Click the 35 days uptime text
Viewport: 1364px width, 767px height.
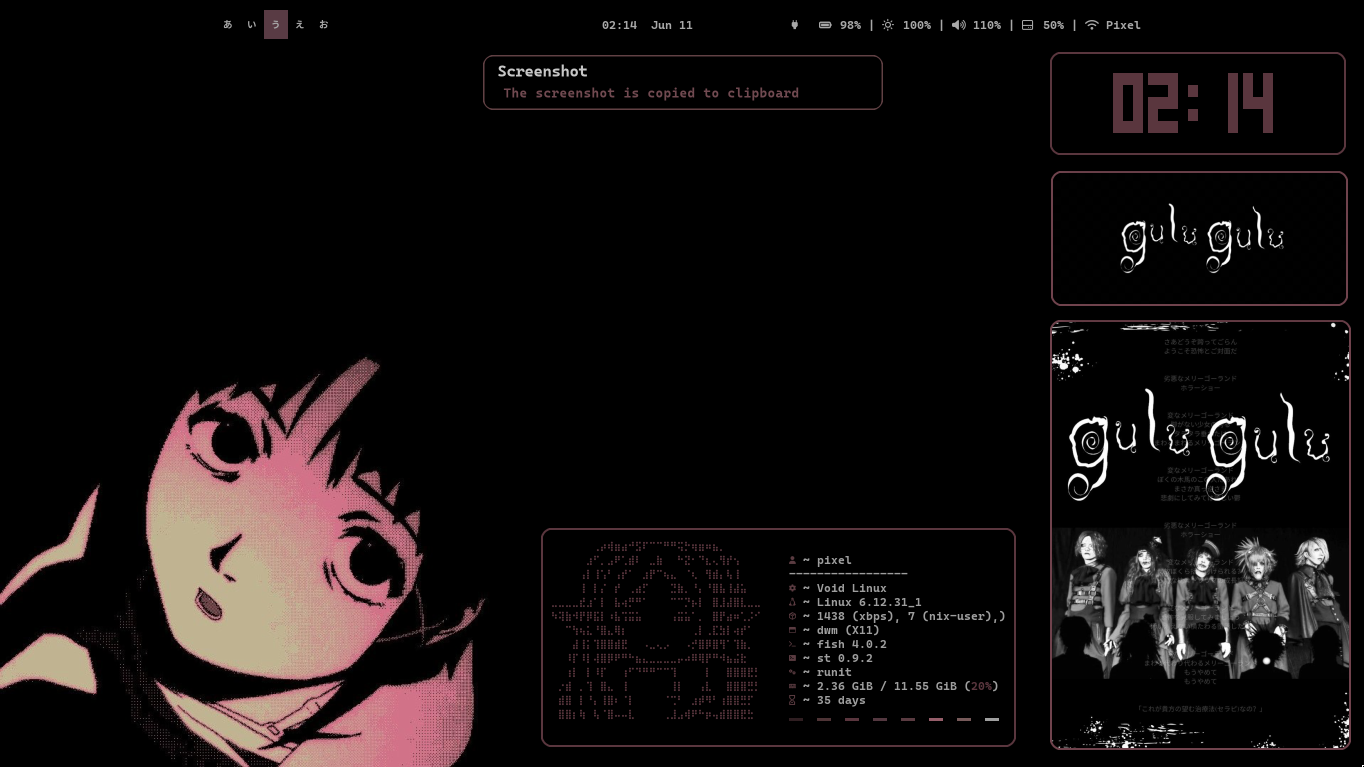point(841,701)
